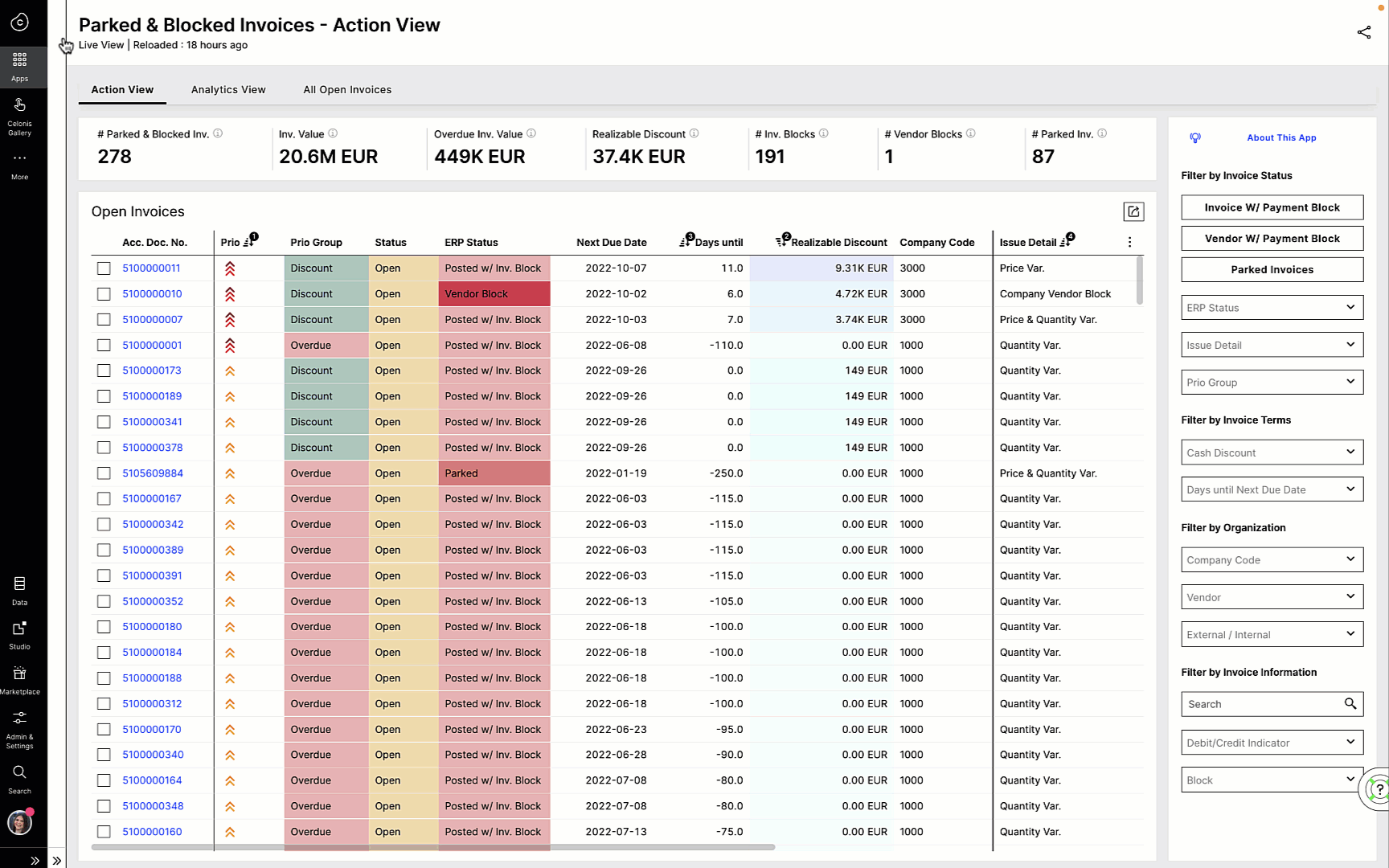1389x868 pixels.
Task: Open the ERP Status dropdown
Action: [x=1272, y=308]
